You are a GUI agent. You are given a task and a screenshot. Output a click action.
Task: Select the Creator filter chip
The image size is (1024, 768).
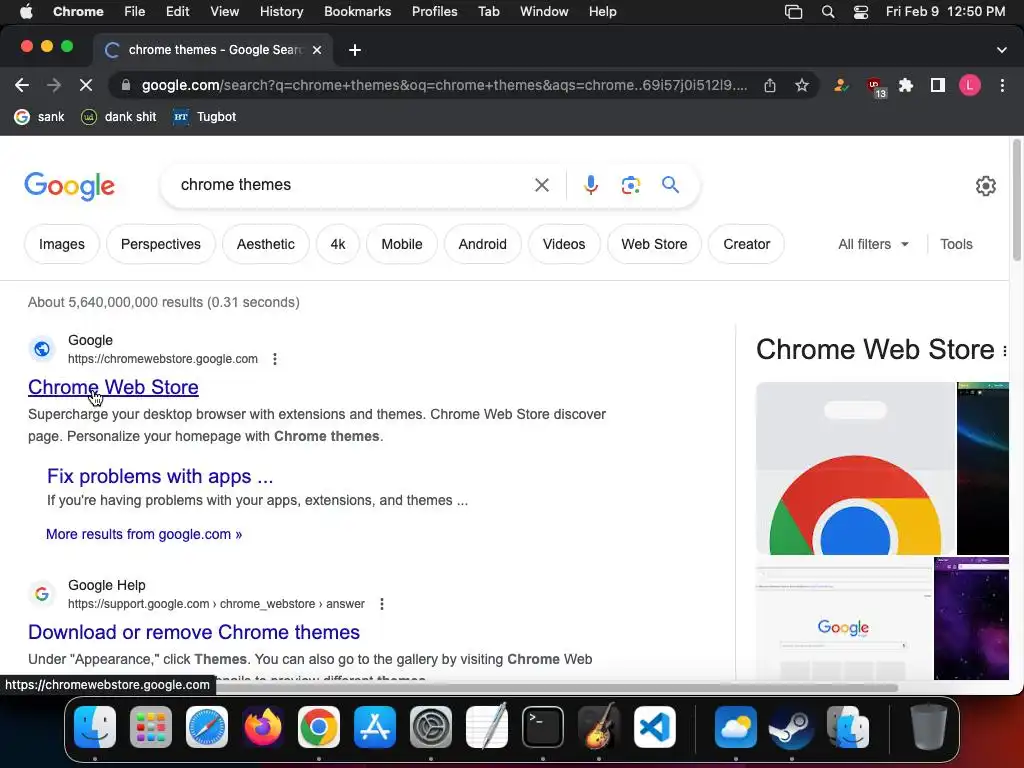click(746, 244)
